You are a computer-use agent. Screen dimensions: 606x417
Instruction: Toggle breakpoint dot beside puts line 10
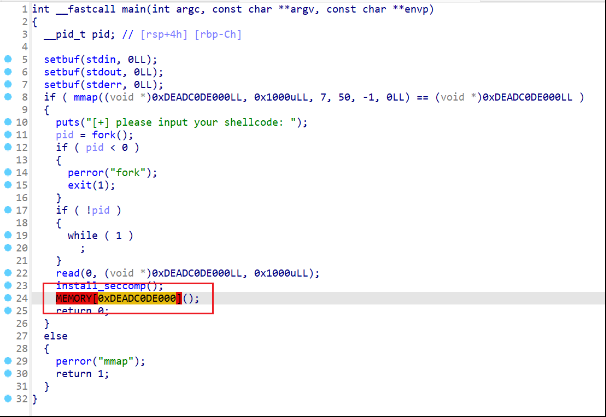tap(8, 122)
